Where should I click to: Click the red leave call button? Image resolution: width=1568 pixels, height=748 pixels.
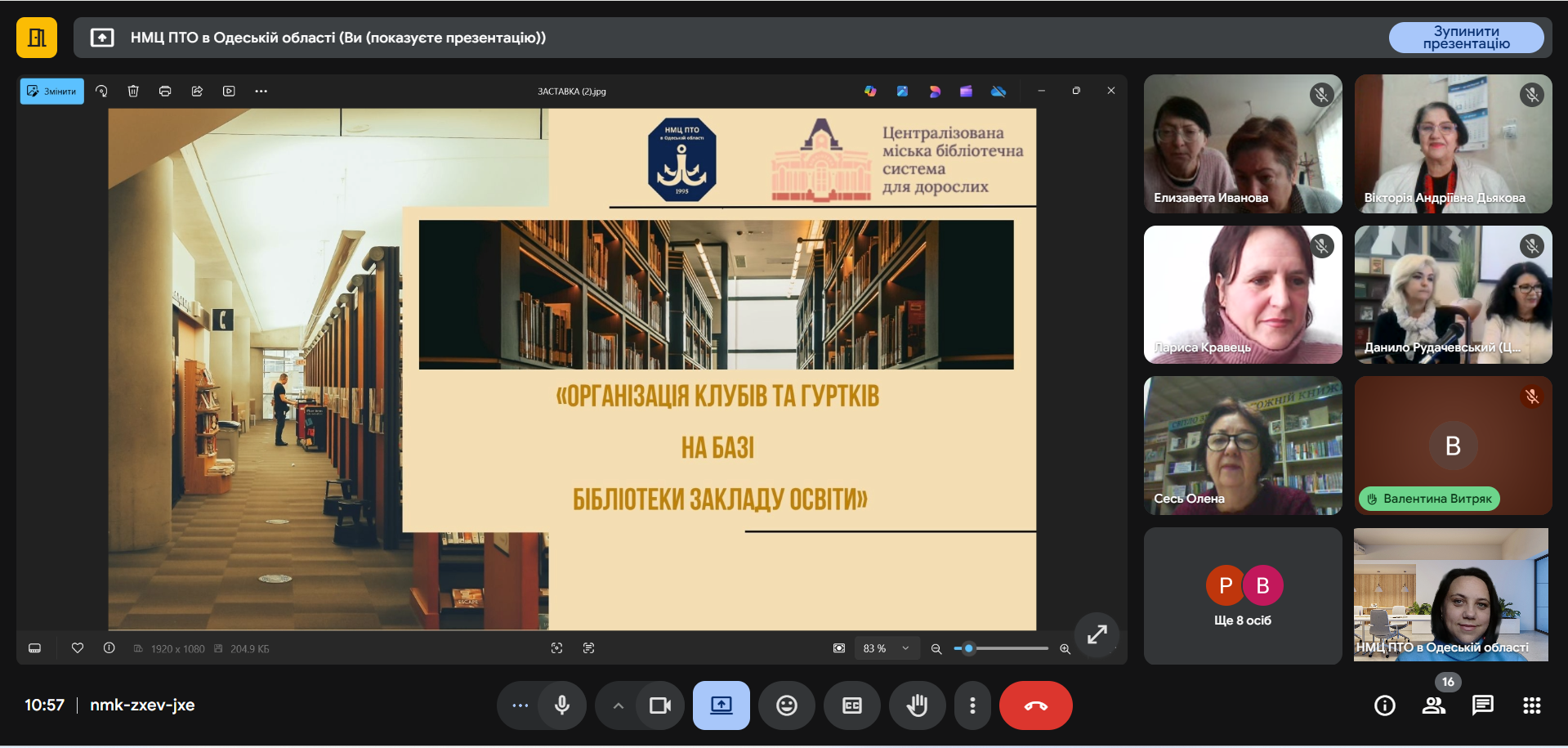(1035, 705)
